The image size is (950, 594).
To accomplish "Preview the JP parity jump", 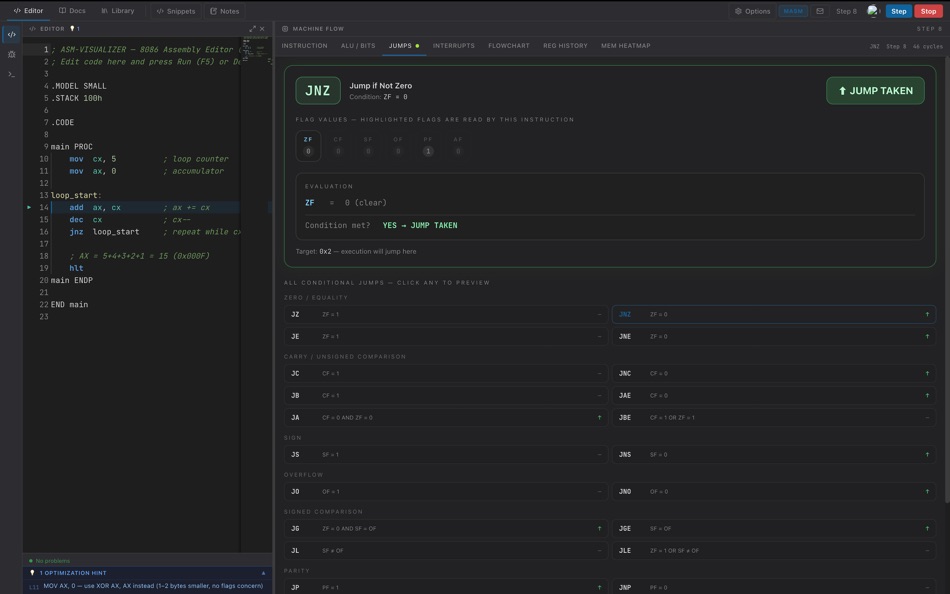I will click(446, 587).
